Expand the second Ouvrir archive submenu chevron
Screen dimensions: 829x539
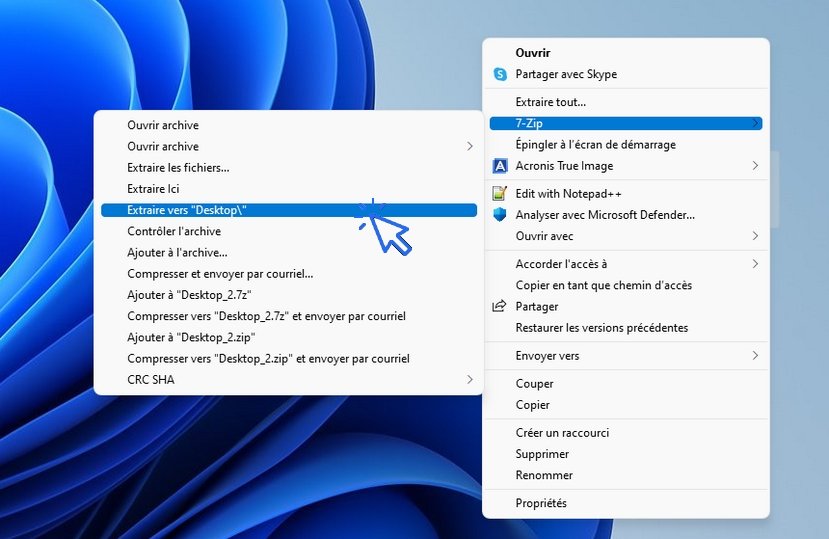point(469,146)
